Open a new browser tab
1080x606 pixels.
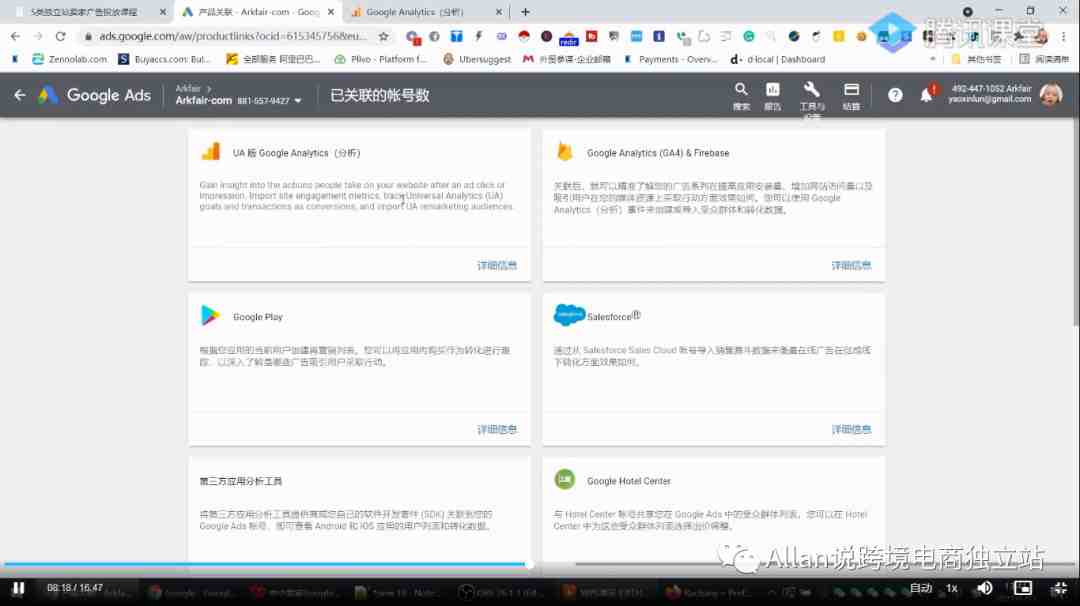point(526,12)
